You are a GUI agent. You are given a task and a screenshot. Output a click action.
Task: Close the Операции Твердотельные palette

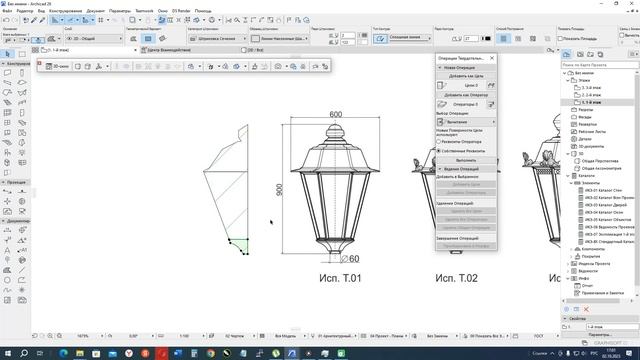492,58
